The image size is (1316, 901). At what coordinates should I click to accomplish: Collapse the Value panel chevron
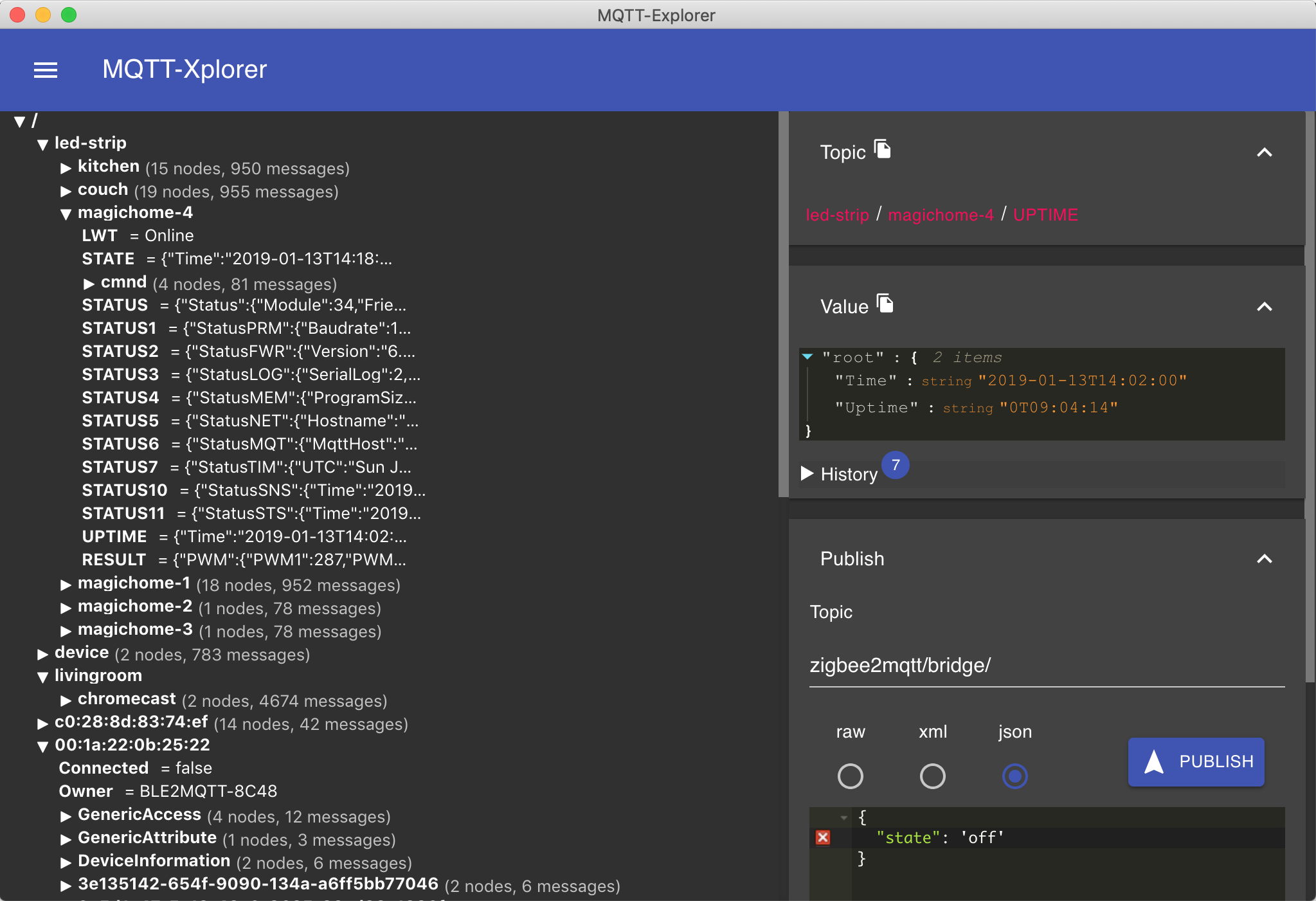click(1264, 307)
